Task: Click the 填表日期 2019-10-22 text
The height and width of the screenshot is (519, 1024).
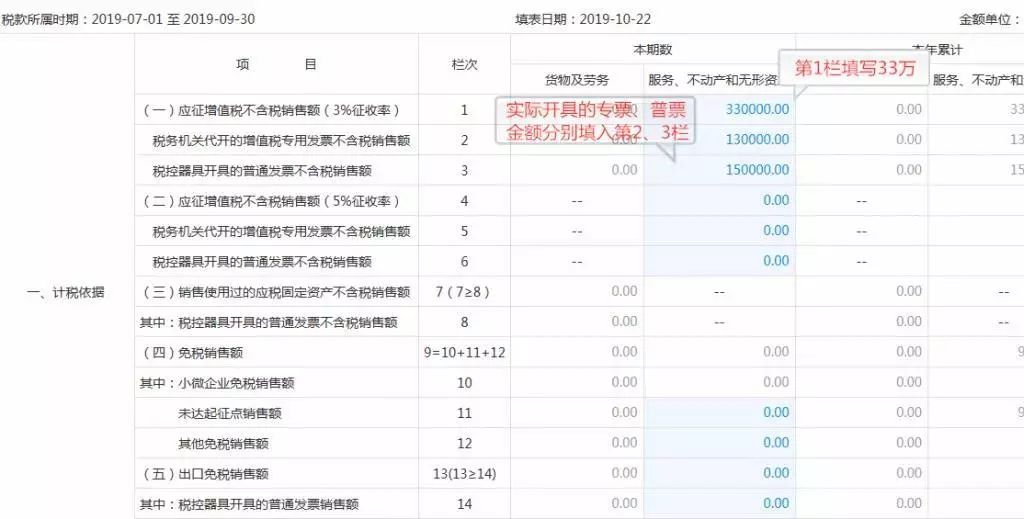Action: 583,20
